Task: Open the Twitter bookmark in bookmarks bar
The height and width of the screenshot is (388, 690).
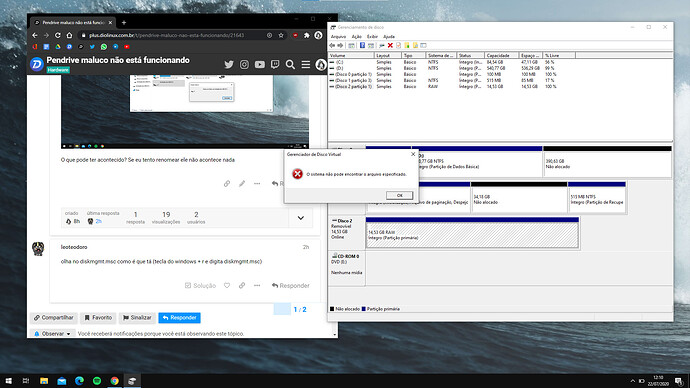Action: pos(92,46)
